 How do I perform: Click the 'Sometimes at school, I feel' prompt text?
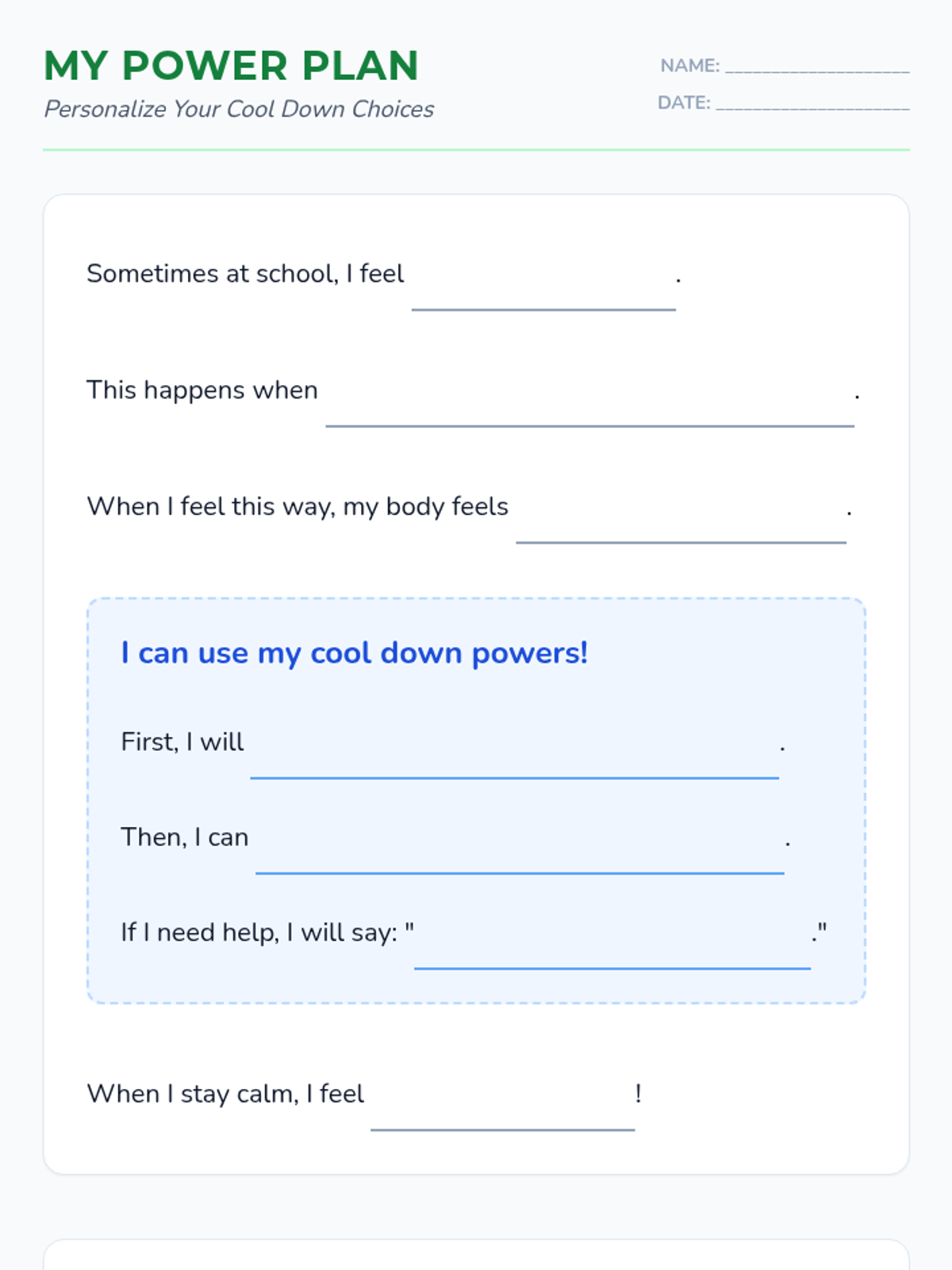245,274
